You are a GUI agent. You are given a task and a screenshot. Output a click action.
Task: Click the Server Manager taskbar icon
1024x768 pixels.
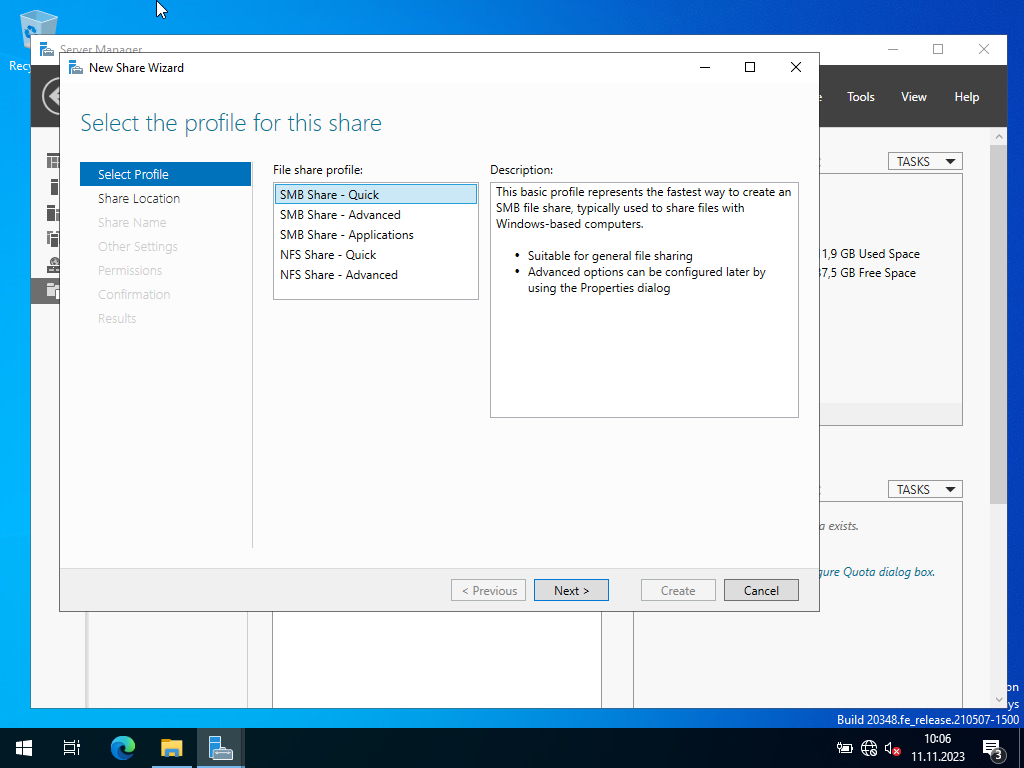point(220,747)
